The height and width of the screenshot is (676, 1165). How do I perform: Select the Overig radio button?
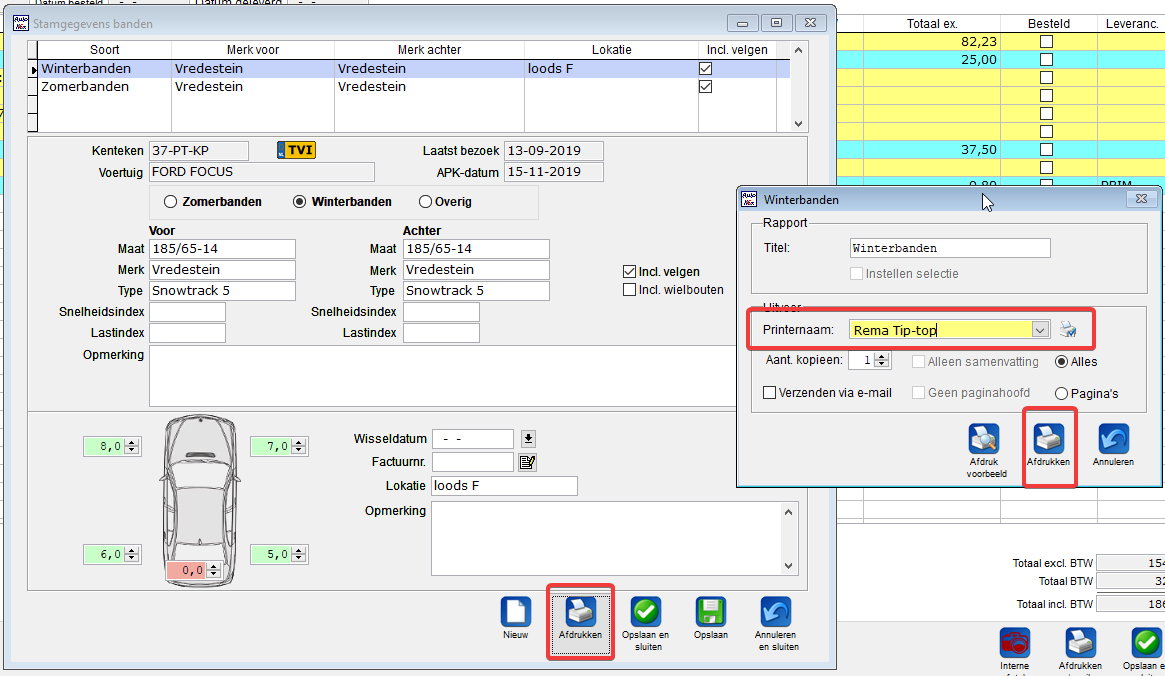pos(425,201)
